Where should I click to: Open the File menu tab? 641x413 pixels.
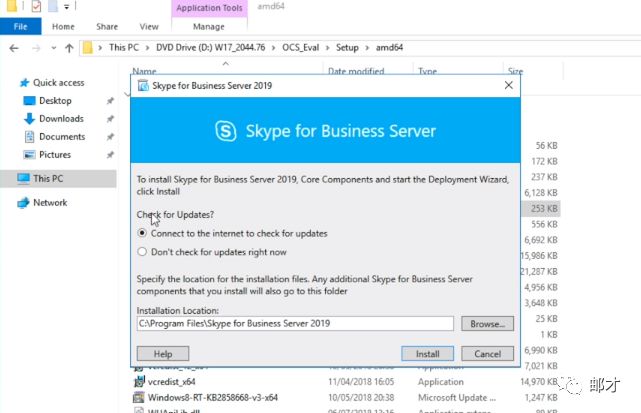20,27
